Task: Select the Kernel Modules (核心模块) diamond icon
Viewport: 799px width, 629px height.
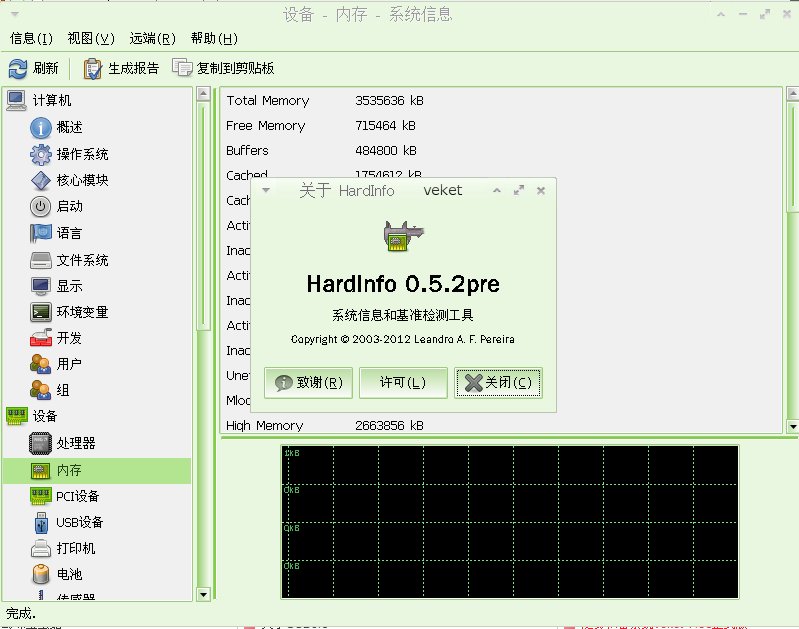Action: pyautogui.click(x=41, y=180)
